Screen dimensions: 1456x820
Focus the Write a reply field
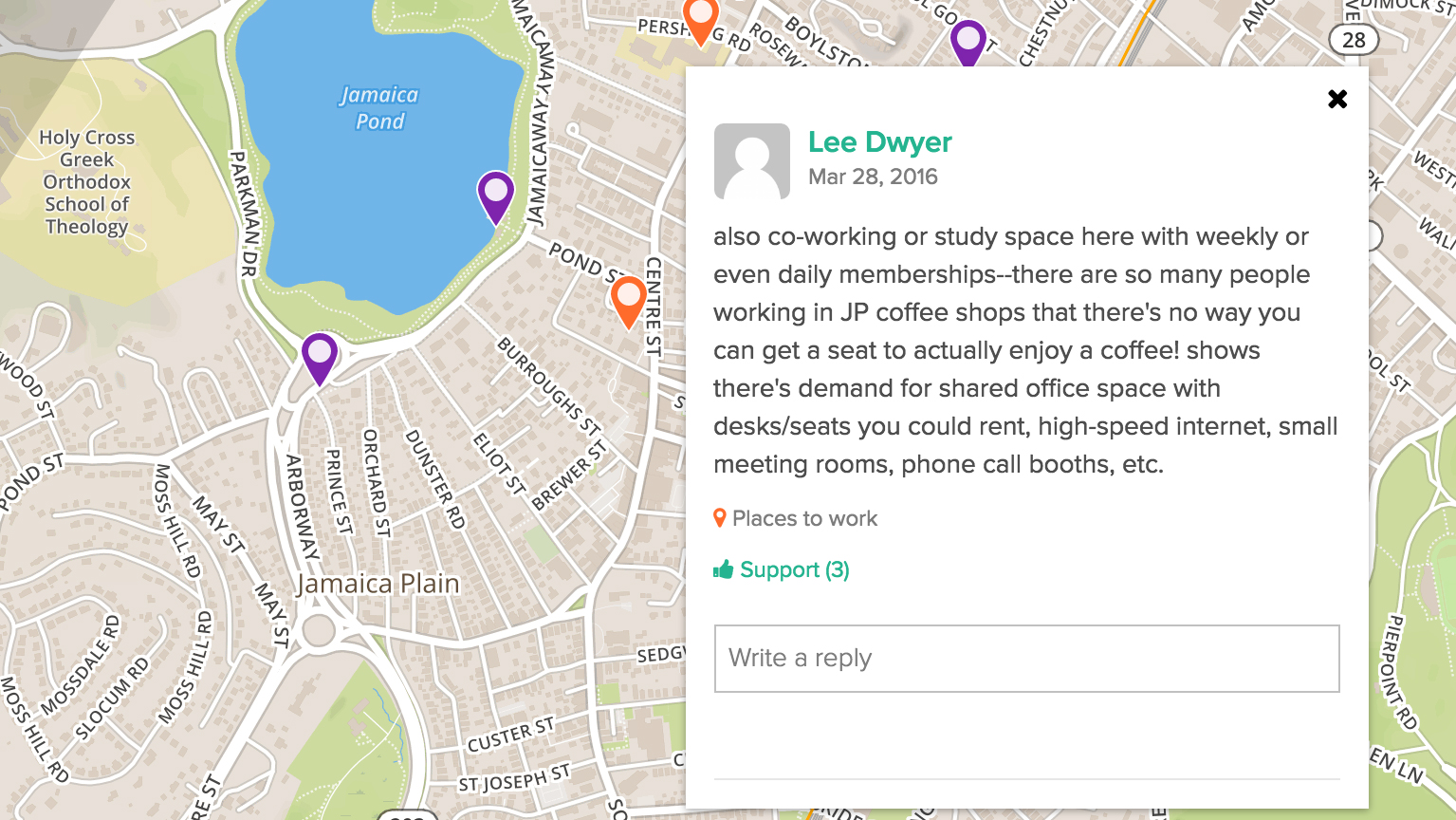pos(1026,659)
